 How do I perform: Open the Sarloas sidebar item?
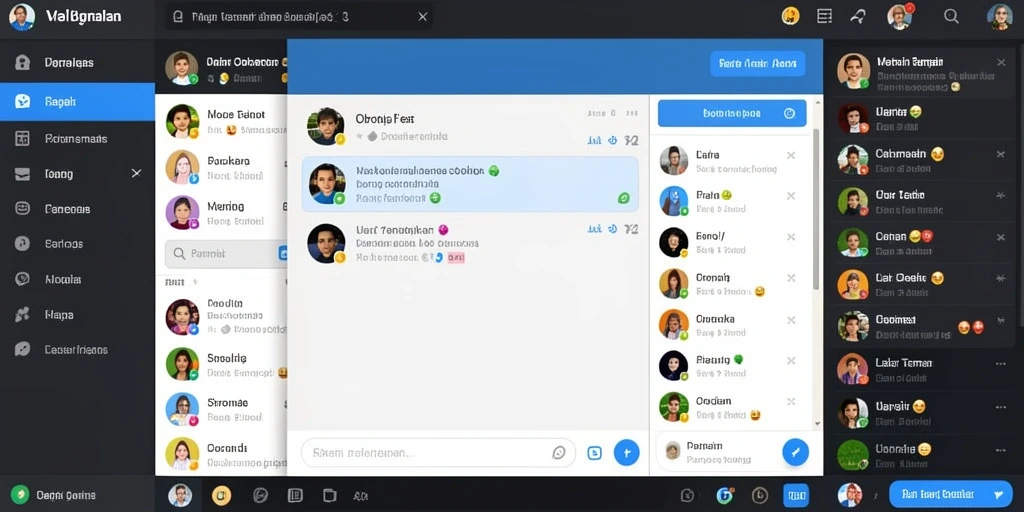(x=77, y=244)
